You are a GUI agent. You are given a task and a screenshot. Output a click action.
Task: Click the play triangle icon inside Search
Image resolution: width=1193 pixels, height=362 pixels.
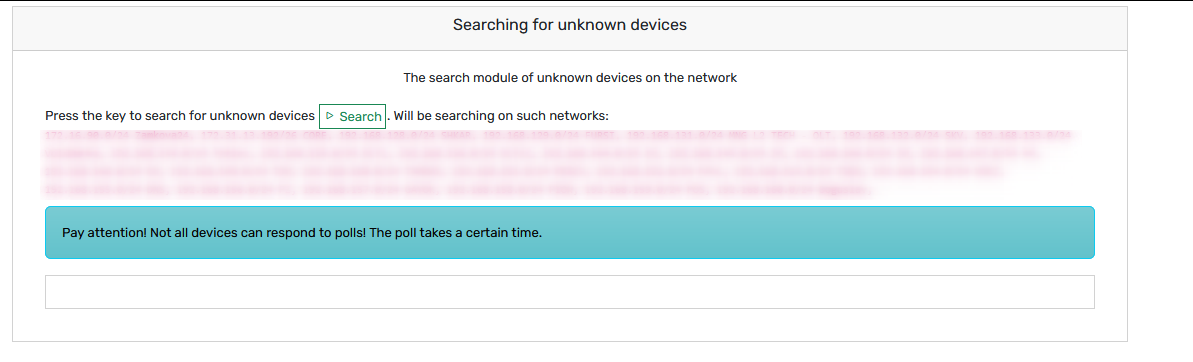pos(329,116)
